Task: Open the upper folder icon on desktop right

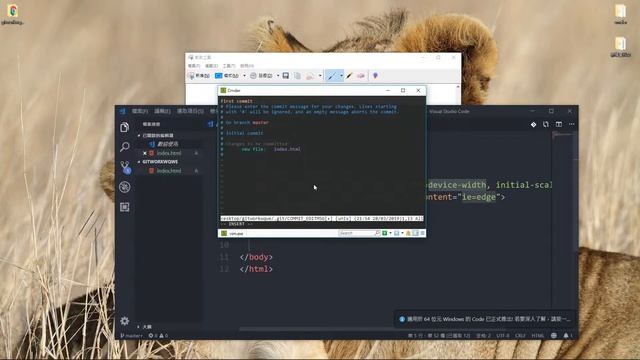Action: (x=620, y=14)
